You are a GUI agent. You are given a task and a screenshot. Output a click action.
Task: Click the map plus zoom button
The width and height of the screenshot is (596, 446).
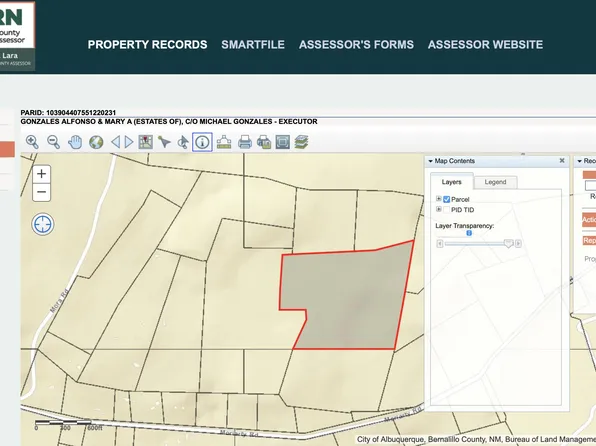tap(41, 174)
